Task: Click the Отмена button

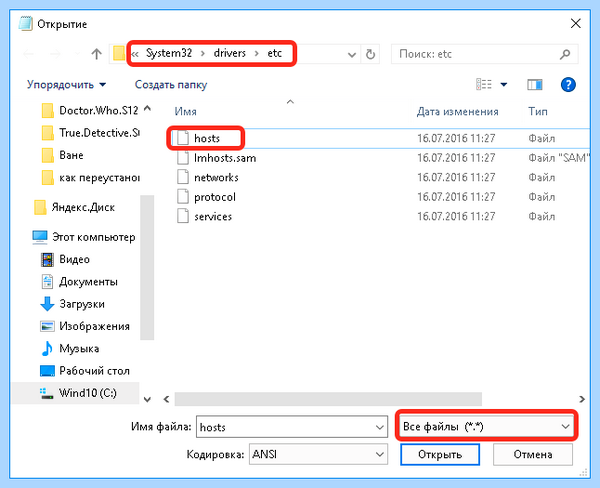Action: coord(533,454)
